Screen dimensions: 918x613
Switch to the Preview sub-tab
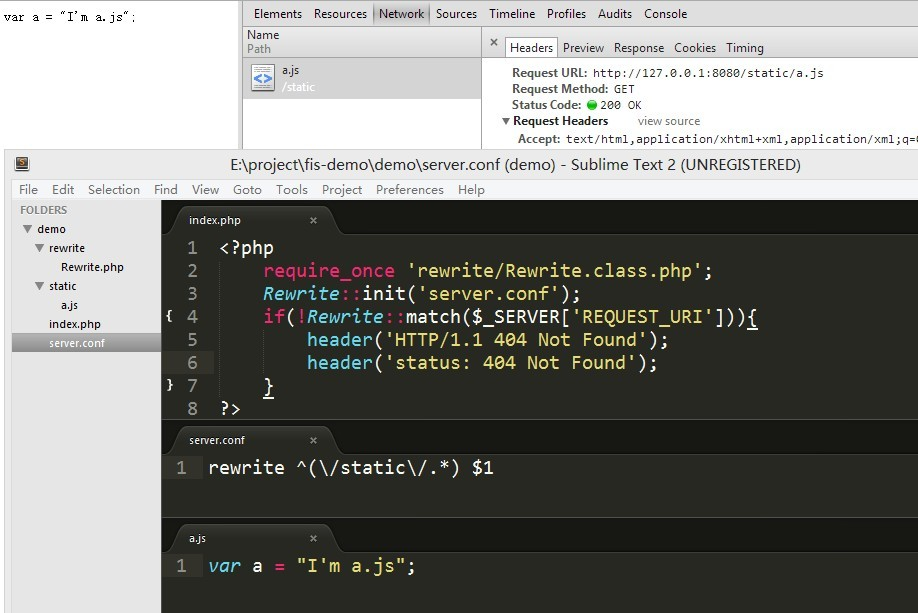pyautogui.click(x=583, y=48)
